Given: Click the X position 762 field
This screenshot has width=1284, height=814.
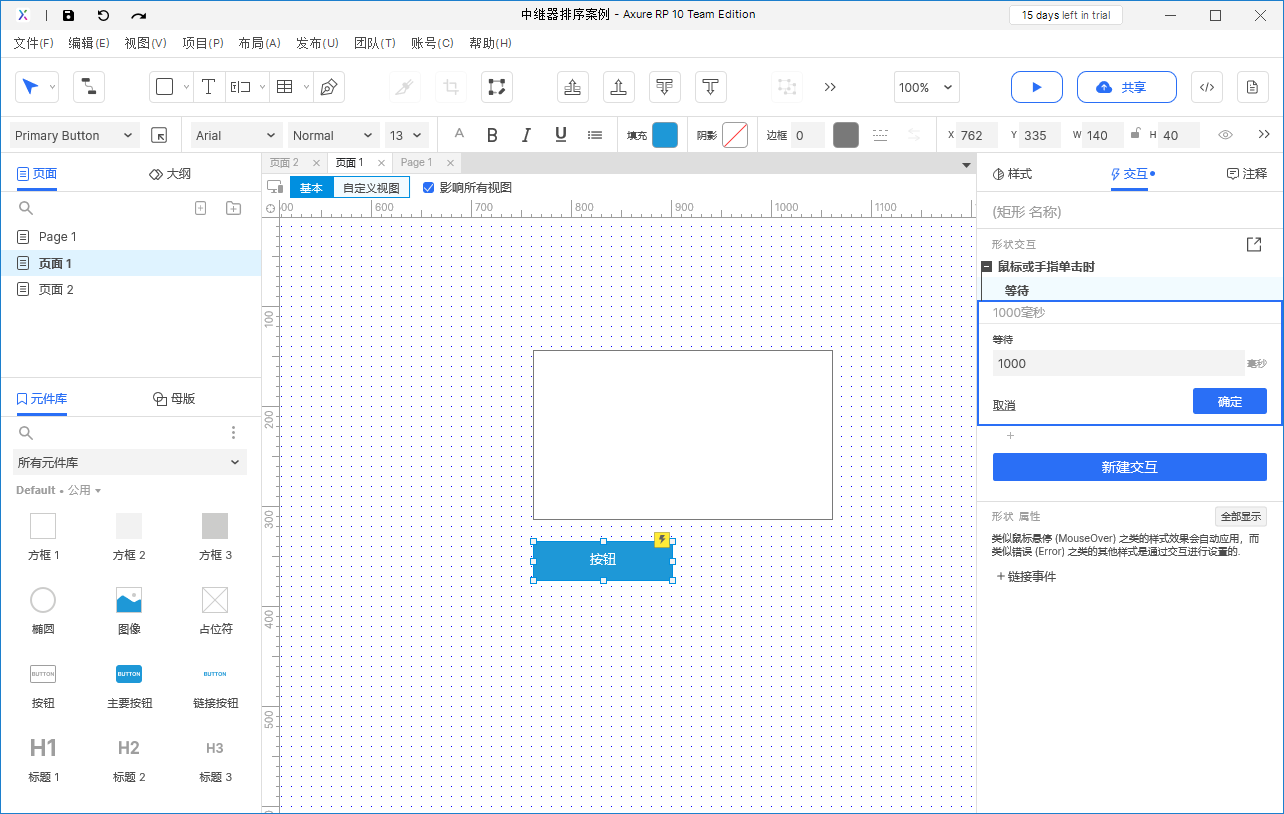Looking at the screenshot, I should pos(976,135).
